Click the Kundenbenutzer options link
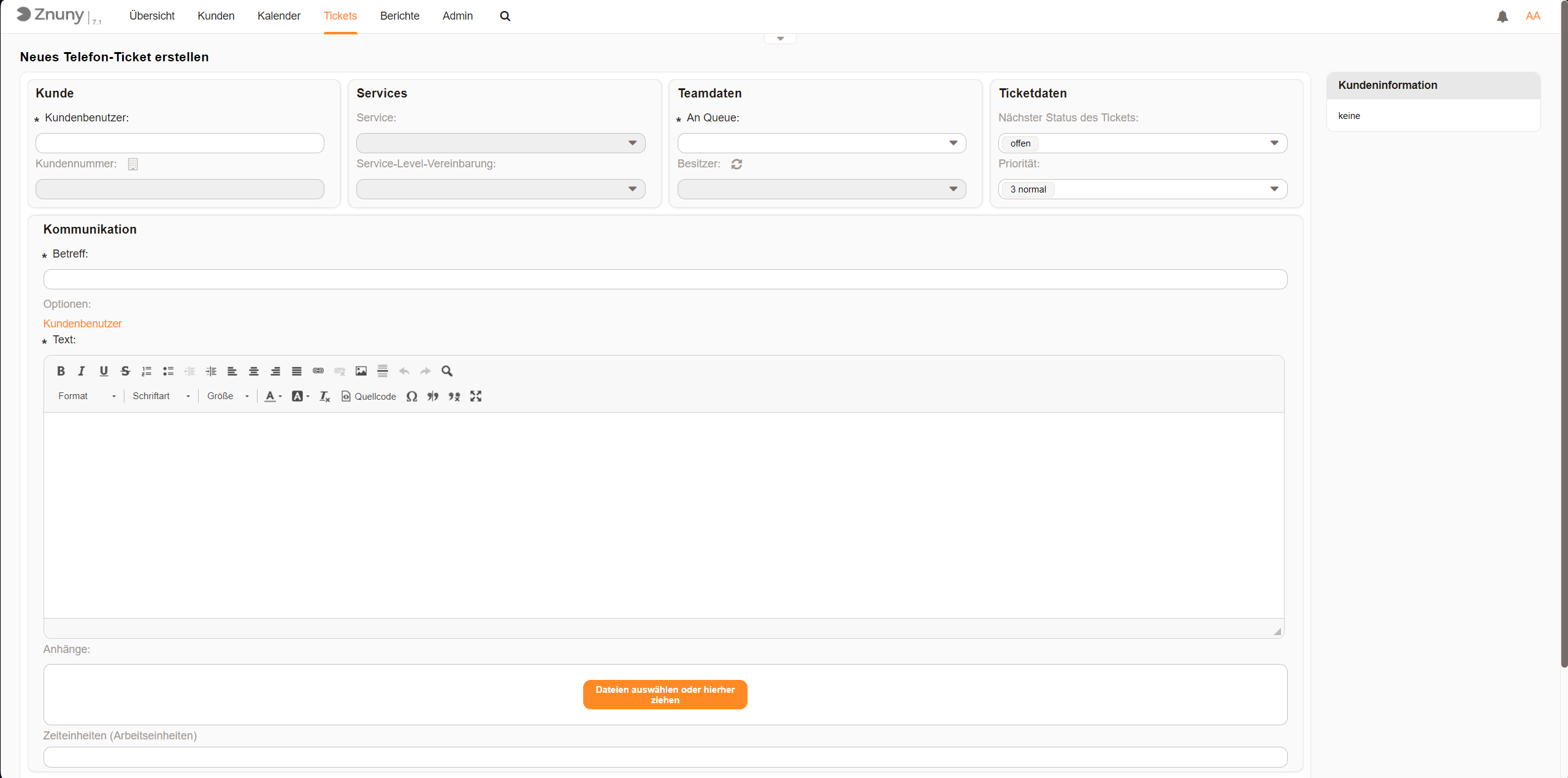This screenshot has width=1568, height=778. click(82, 324)
